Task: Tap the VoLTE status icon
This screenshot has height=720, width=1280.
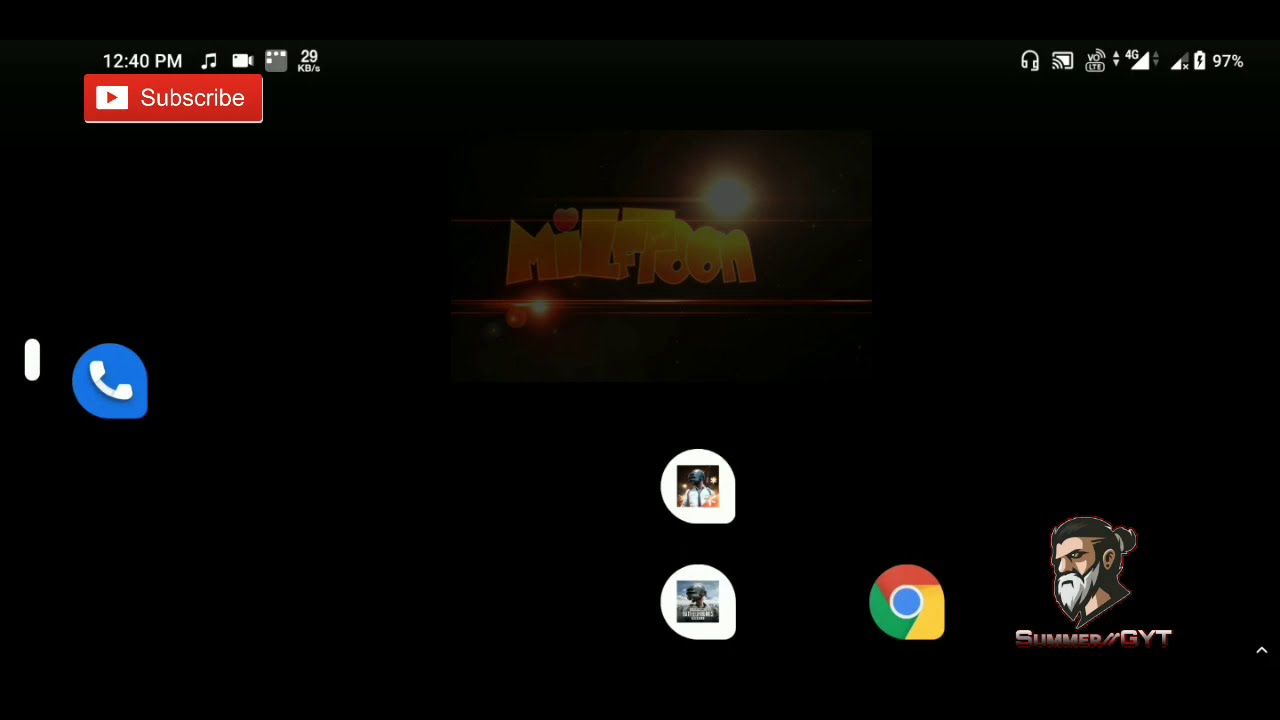Action: coord(1095,61)
